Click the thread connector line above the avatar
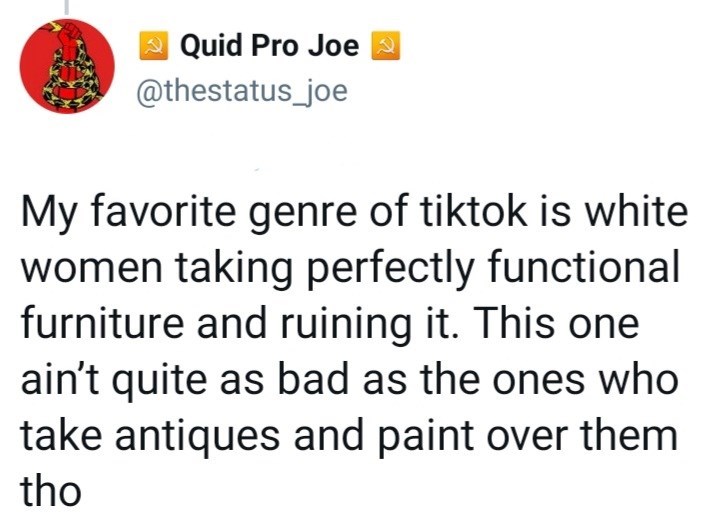702x527 pixels. coord(66,7)
